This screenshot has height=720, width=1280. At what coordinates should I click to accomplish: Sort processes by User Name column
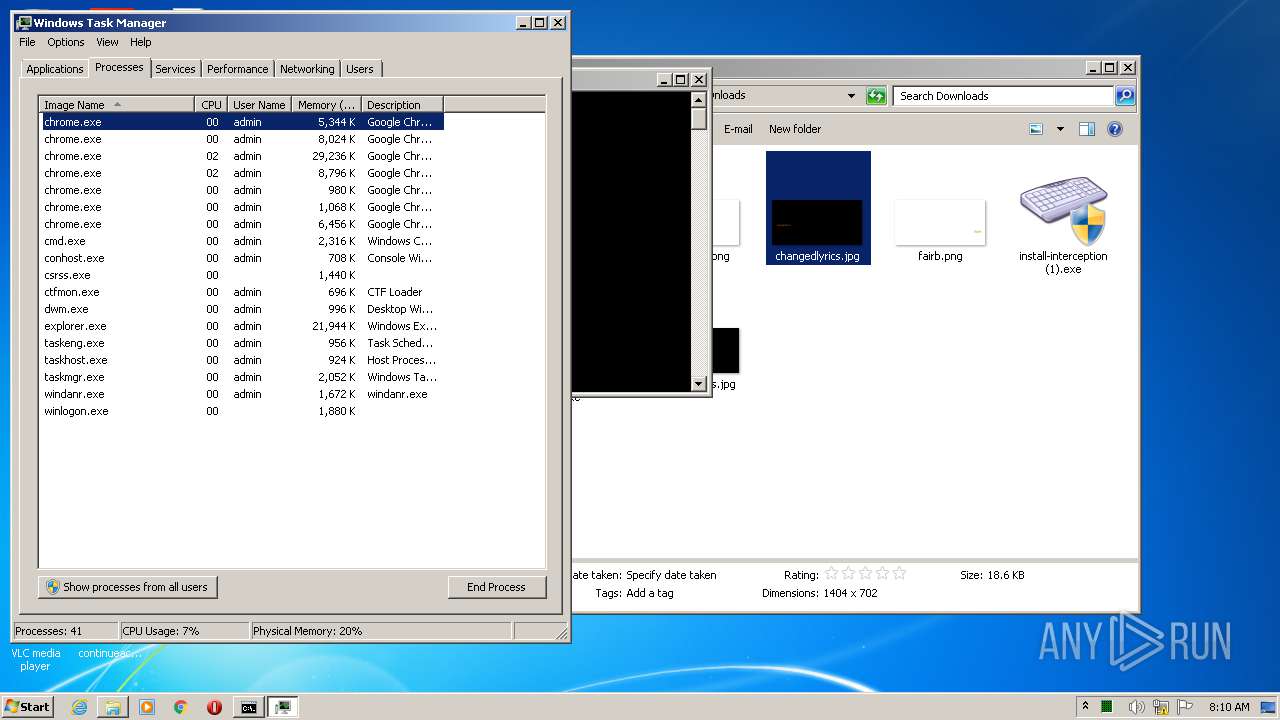click(x=259, y=104)
